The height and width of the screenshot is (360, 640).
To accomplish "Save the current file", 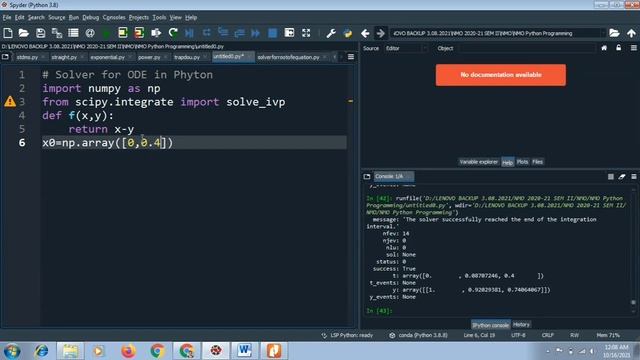I will [x=40, y=33].
